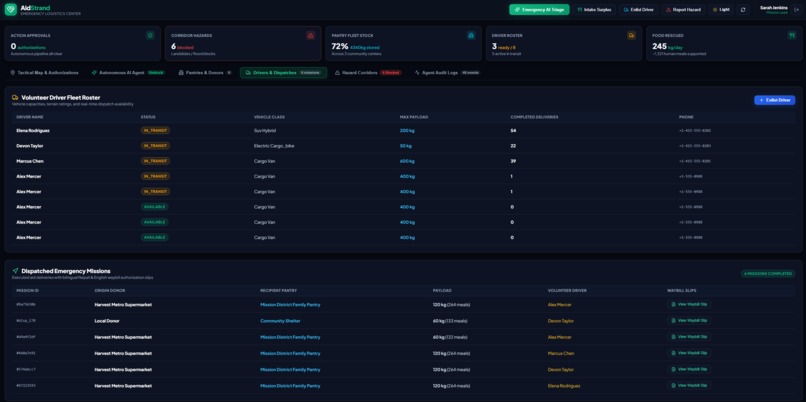Click the Food Rescued summary card
The height and width of the screenshot is (402, 806).
pyautogui.click(x=724, y=44)
